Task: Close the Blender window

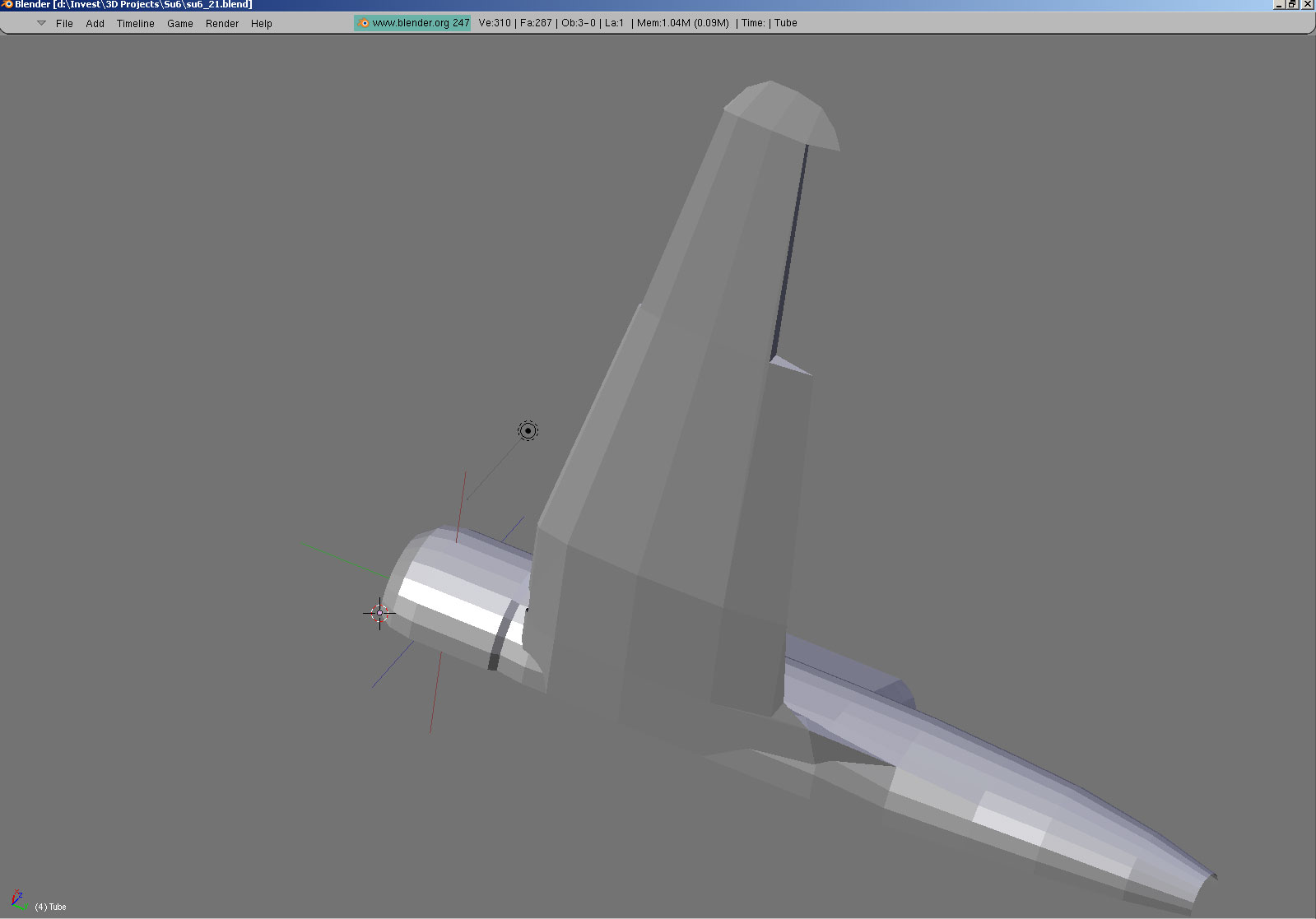Action: coord(1308,5)
